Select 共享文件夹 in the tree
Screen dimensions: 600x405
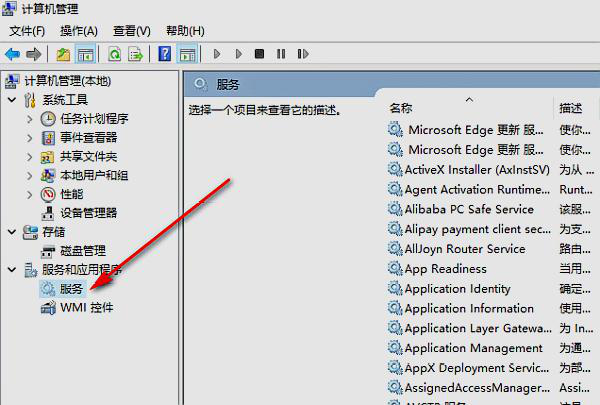(x=88, y=157)
